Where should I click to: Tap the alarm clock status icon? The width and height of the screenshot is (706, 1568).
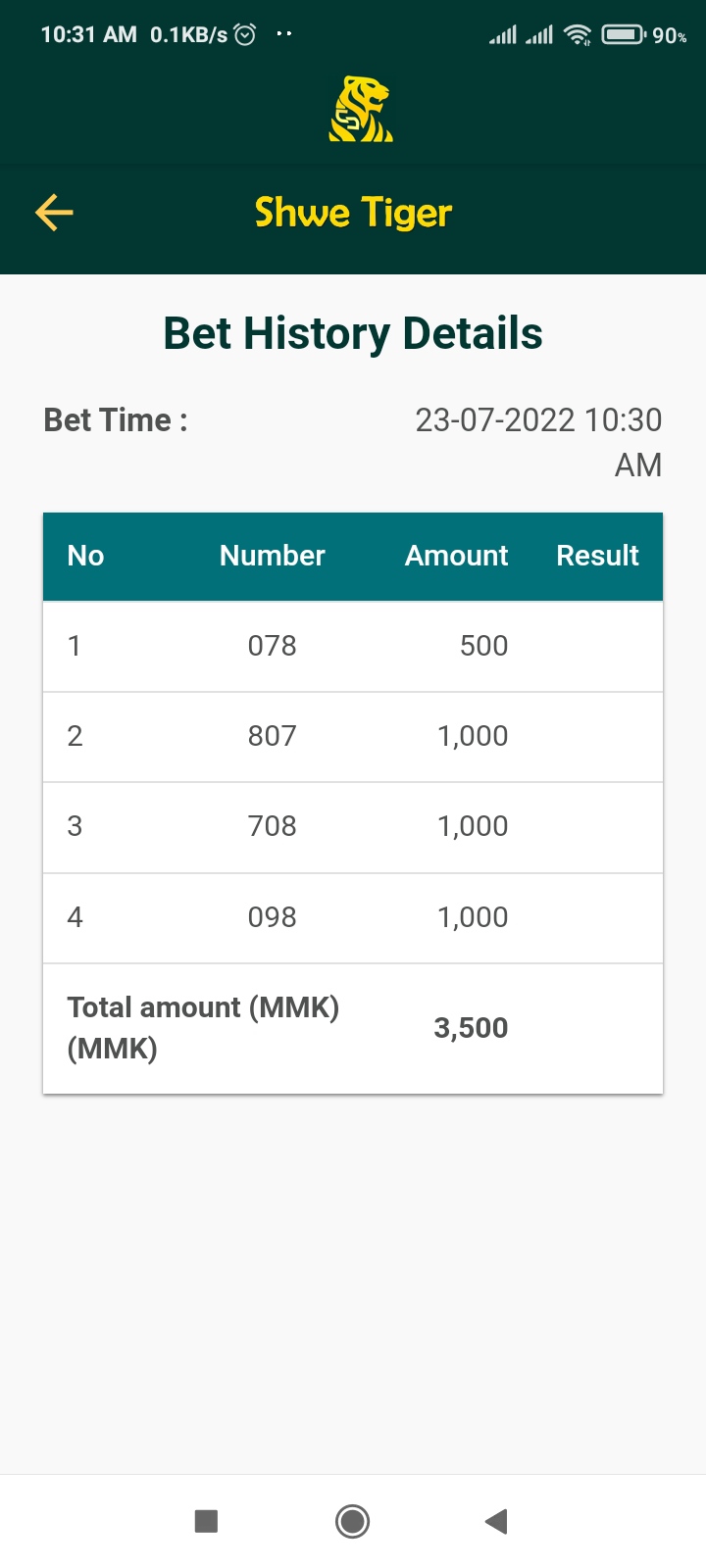click(x=245, y=35)
